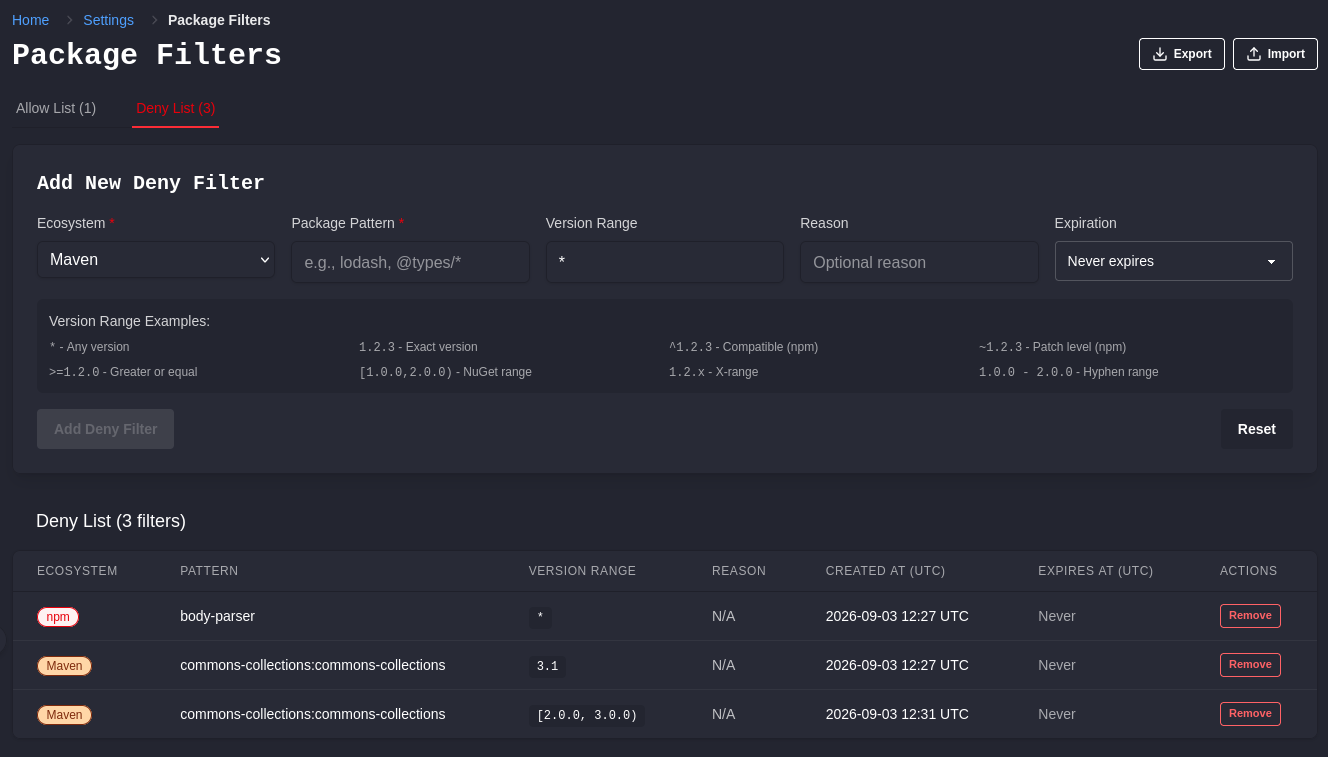Click the Export download icon

click(1160, 54)
